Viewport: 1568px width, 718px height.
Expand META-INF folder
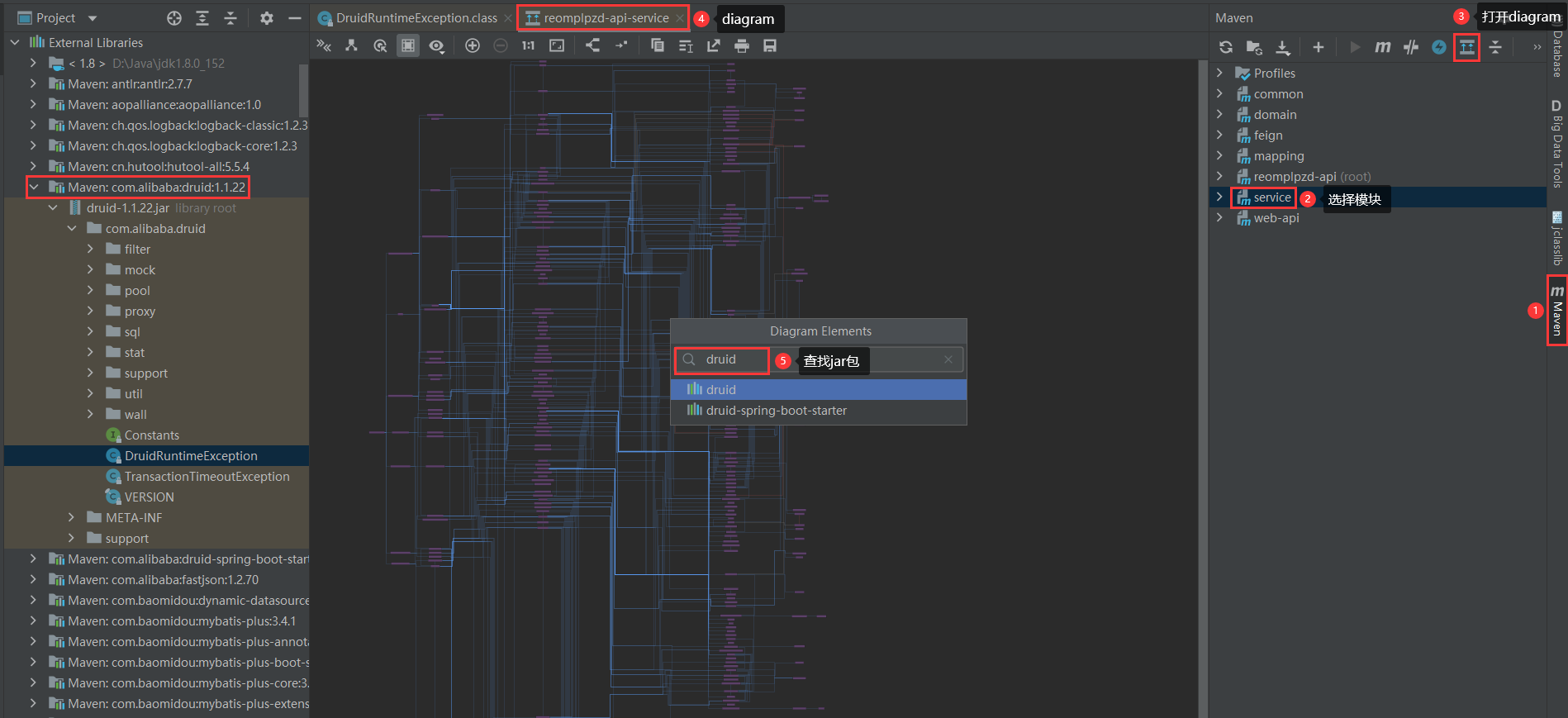[72, 518]
